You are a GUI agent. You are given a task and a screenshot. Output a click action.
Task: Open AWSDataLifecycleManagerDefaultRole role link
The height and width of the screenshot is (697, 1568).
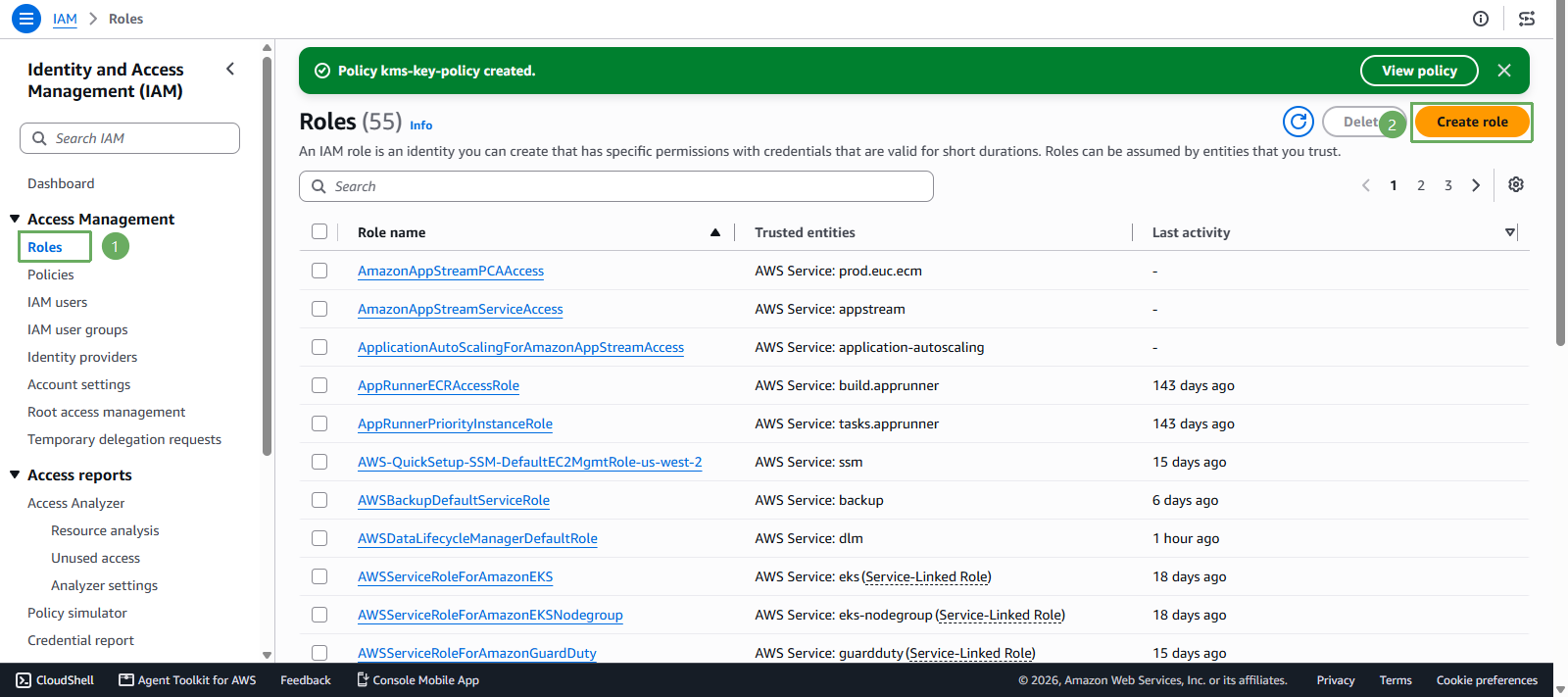(477, 538)
